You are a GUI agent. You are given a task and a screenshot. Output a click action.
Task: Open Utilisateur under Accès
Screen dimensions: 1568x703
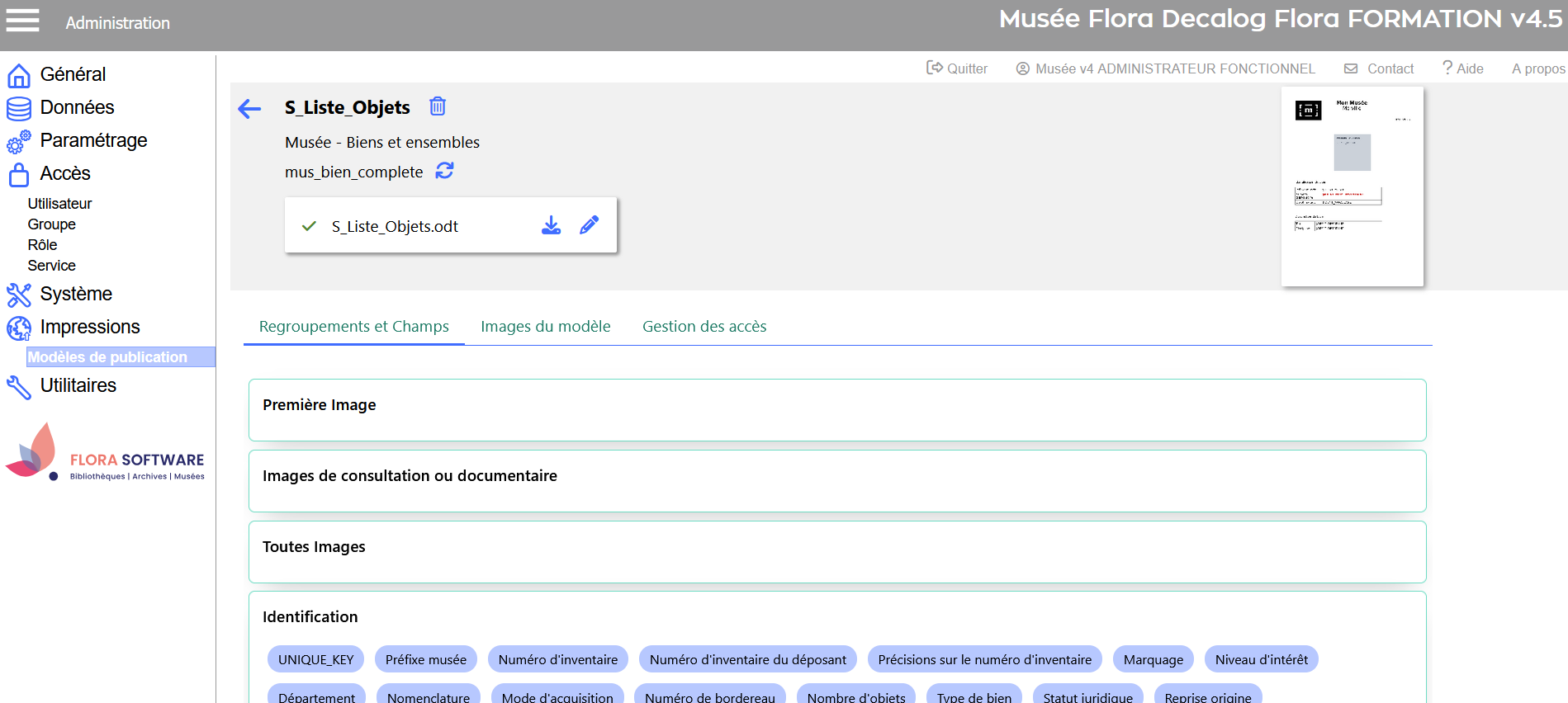click(59, 204)
